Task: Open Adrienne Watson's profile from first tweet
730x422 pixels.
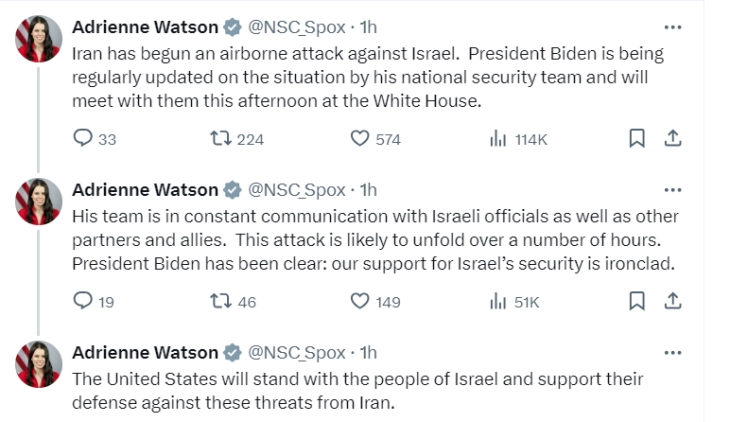Action: point(145,27)
